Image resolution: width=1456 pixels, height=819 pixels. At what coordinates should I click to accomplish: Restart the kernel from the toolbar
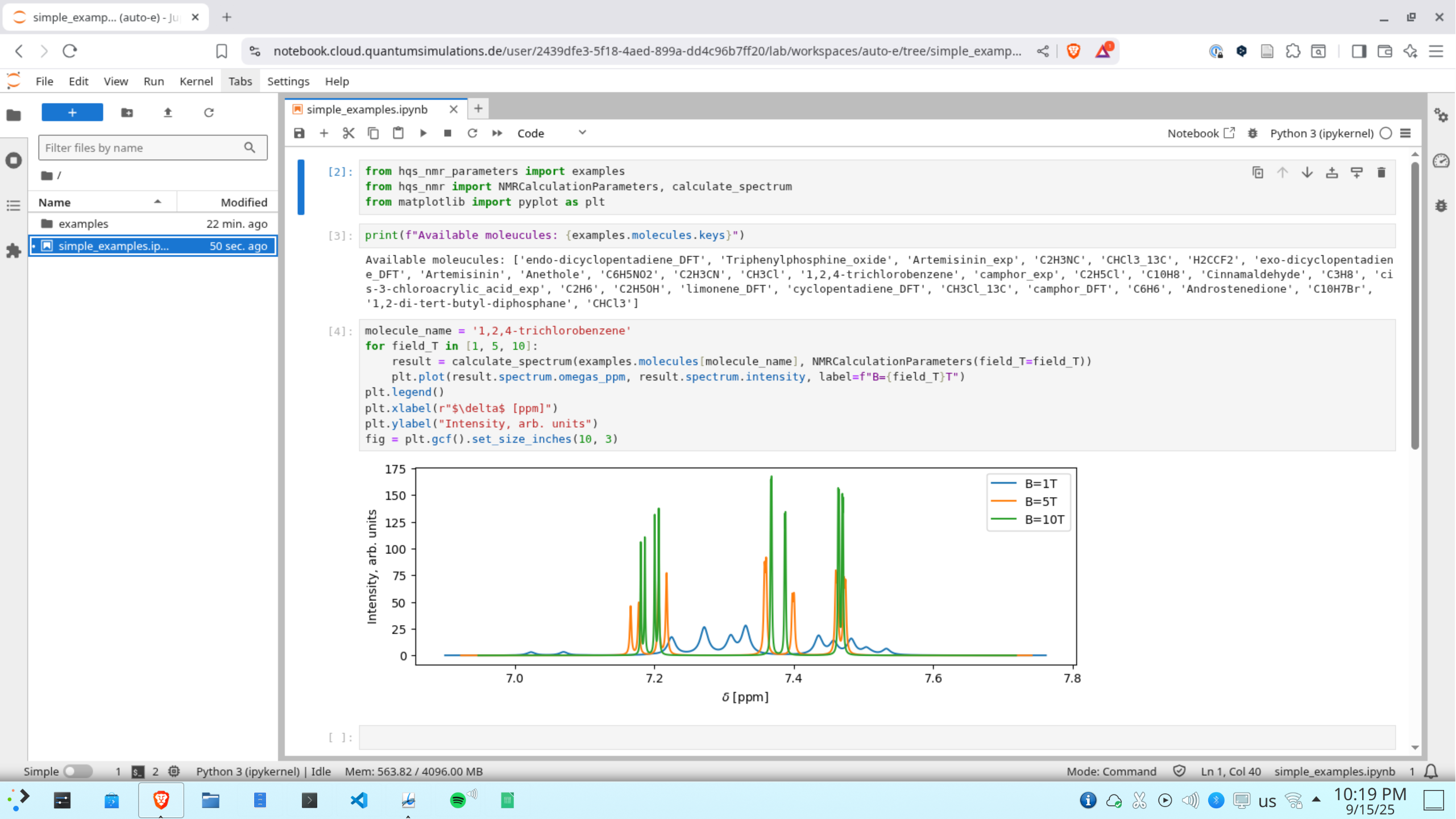click(472, 133)
